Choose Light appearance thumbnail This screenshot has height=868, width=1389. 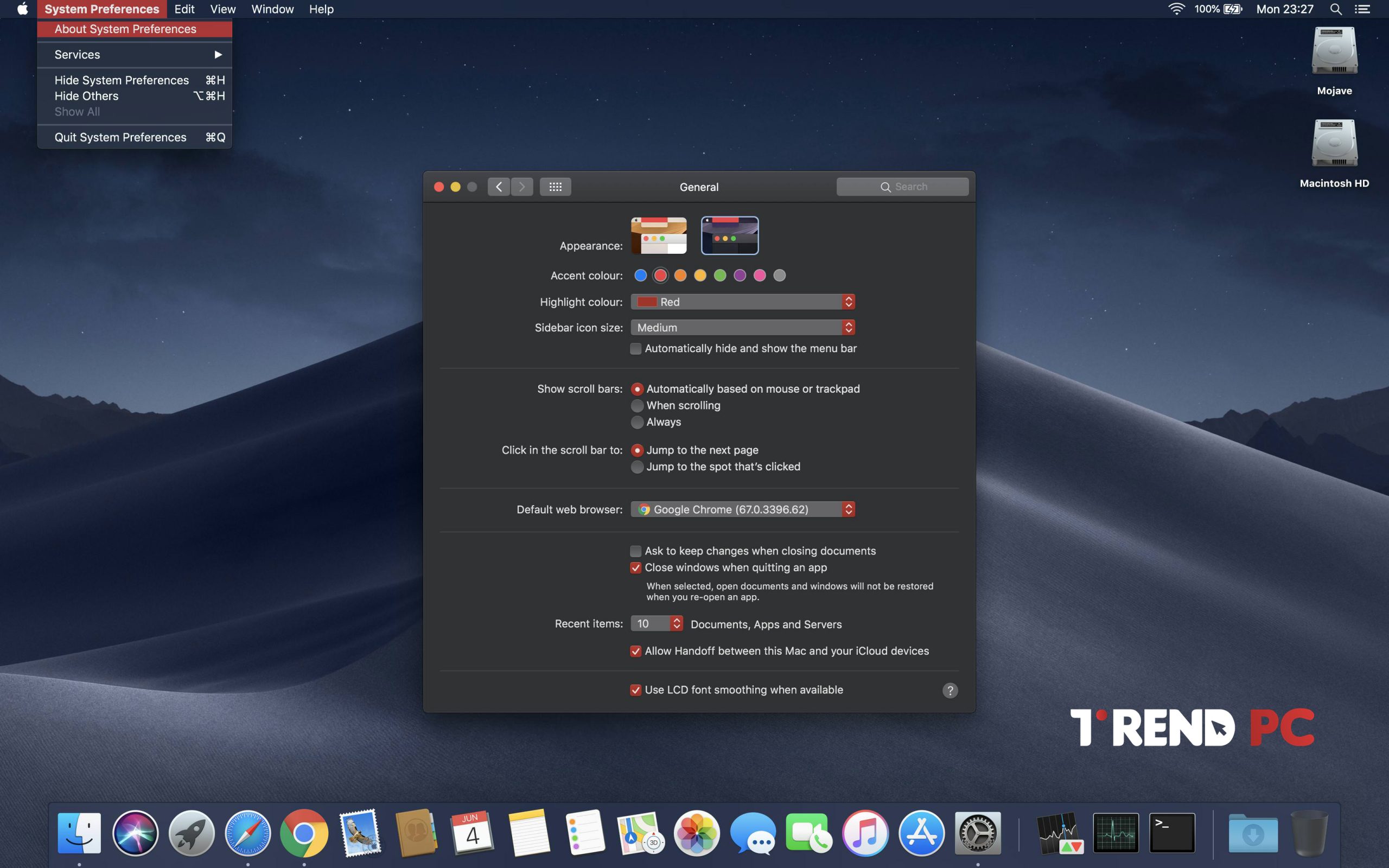coord(658,235)
